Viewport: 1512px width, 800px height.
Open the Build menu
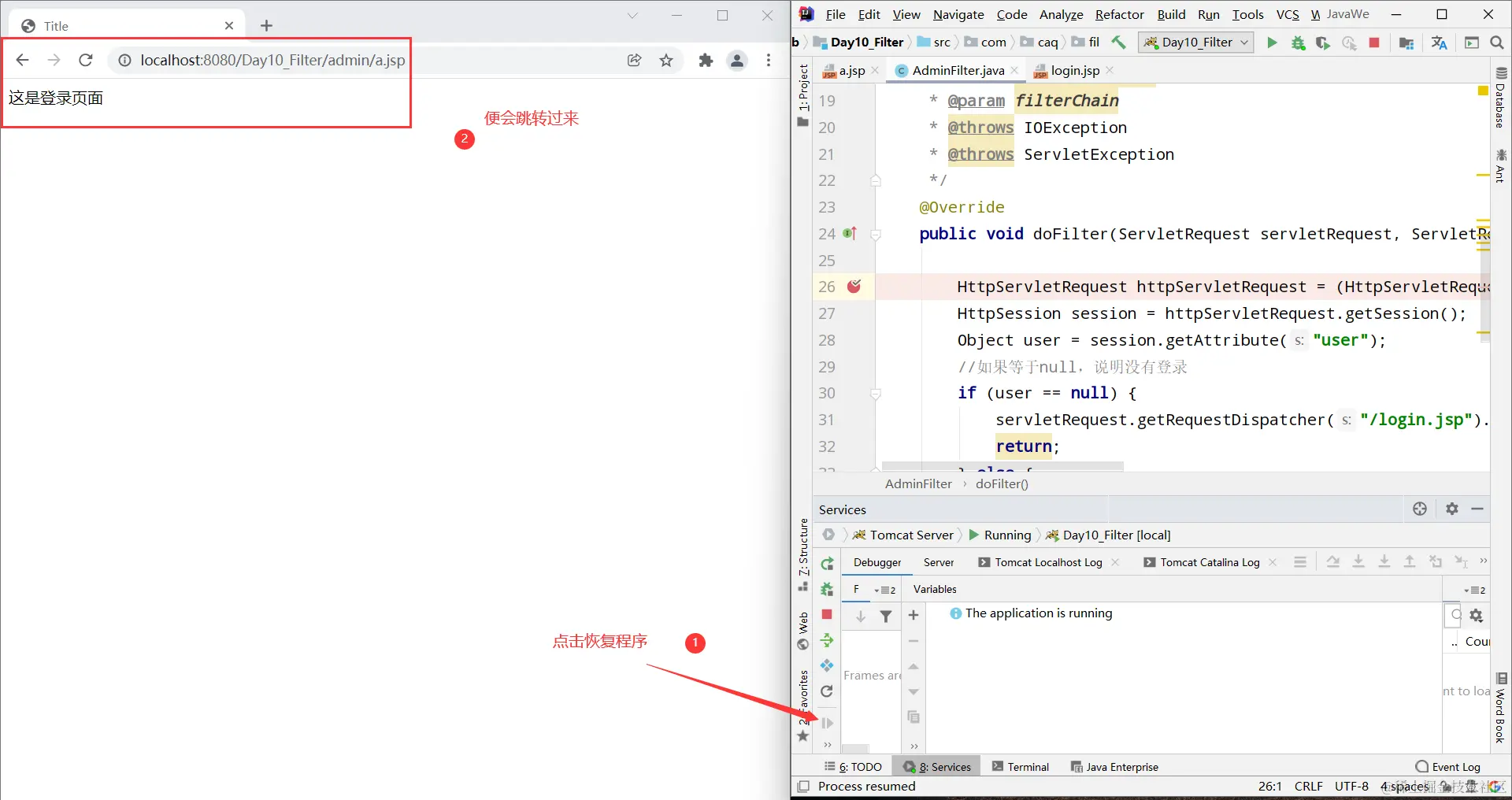click(1171, 14)
